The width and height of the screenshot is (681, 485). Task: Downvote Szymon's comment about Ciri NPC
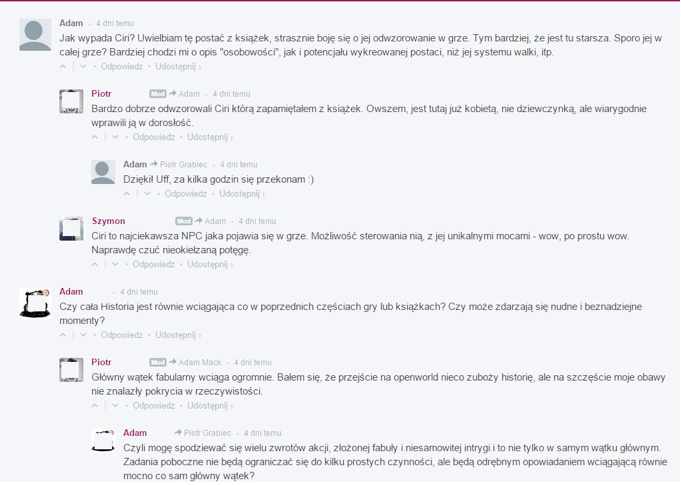click(115, 264)
